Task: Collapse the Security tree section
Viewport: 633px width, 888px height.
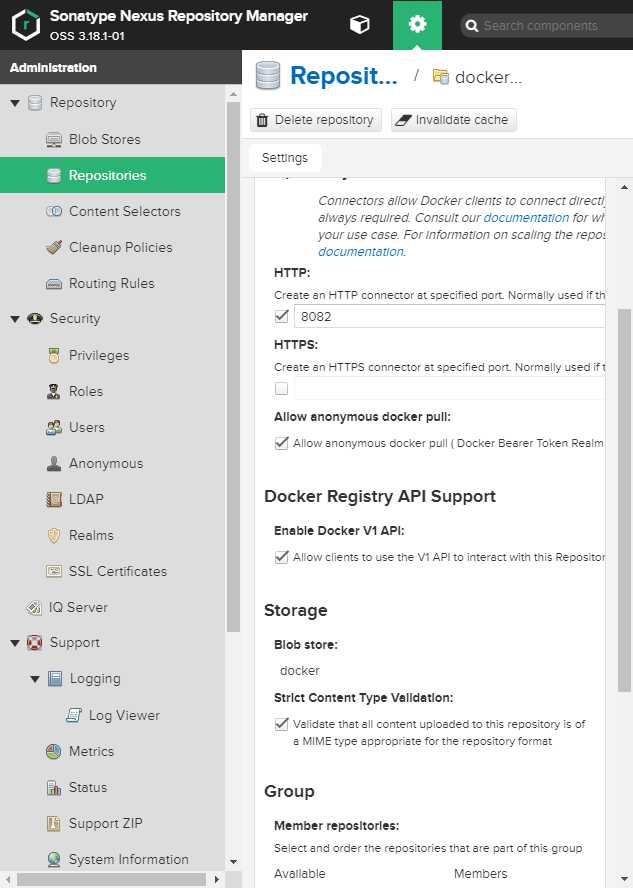Action: tap(15, 319)
